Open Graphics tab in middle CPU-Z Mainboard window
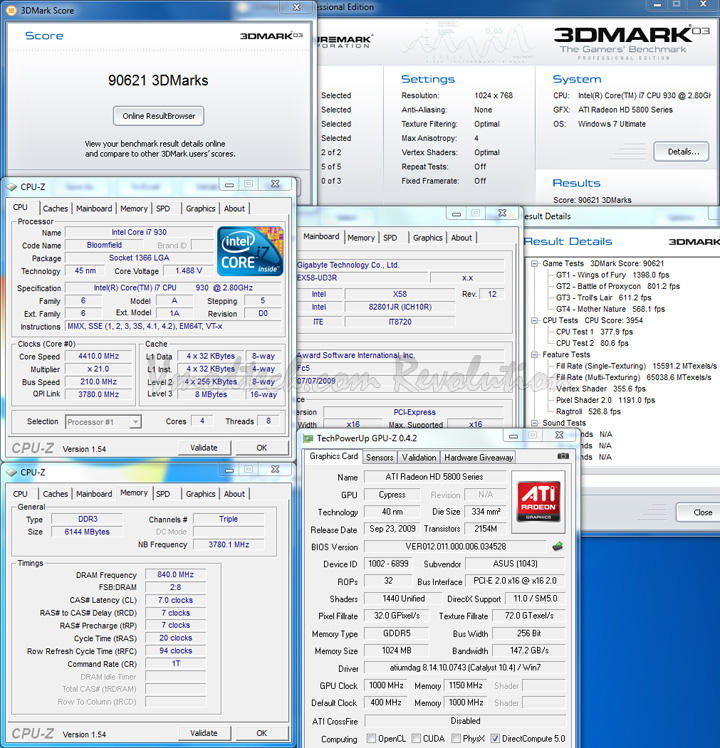 click(x=428, y=238)
